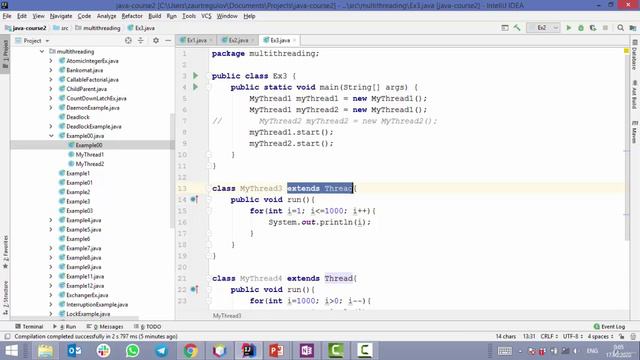Screen dimensions: 640x360
Task: Click the memory indicator icon in status bar
Action: click(633, 337)
